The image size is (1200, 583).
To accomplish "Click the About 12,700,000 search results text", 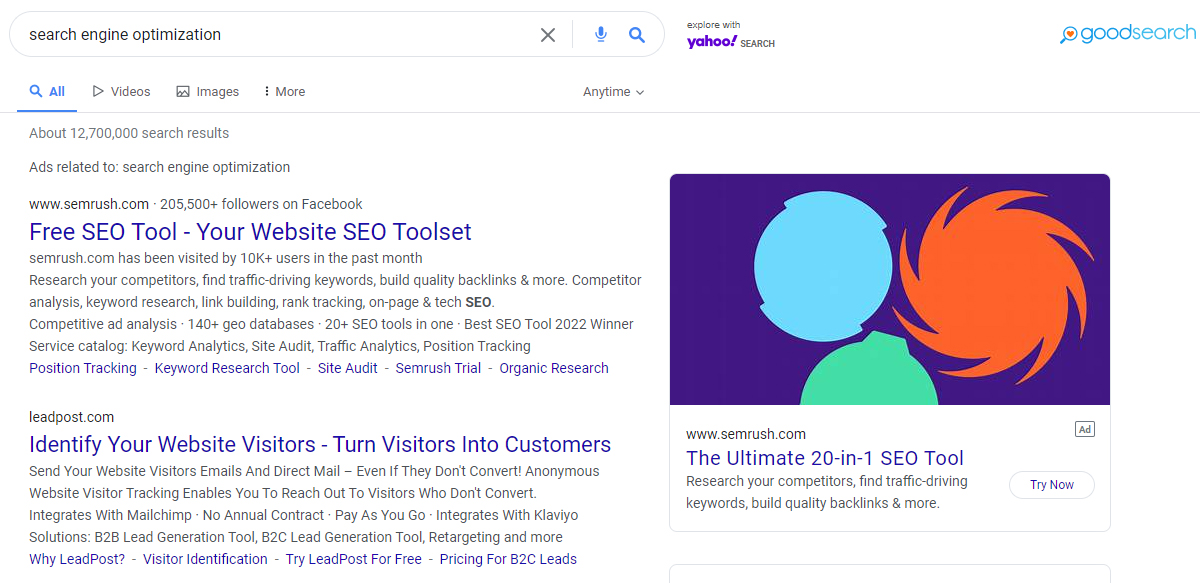I will click(129, 133).
